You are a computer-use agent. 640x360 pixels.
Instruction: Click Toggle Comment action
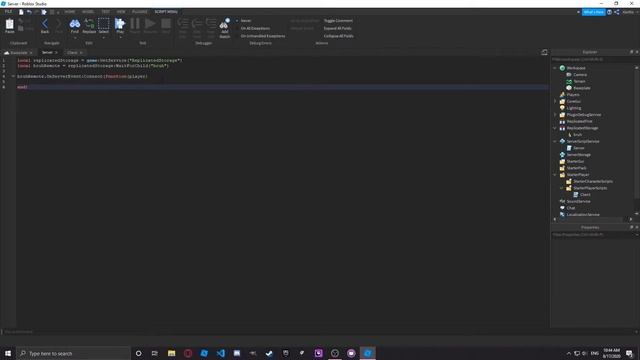(x=338, y=21)
